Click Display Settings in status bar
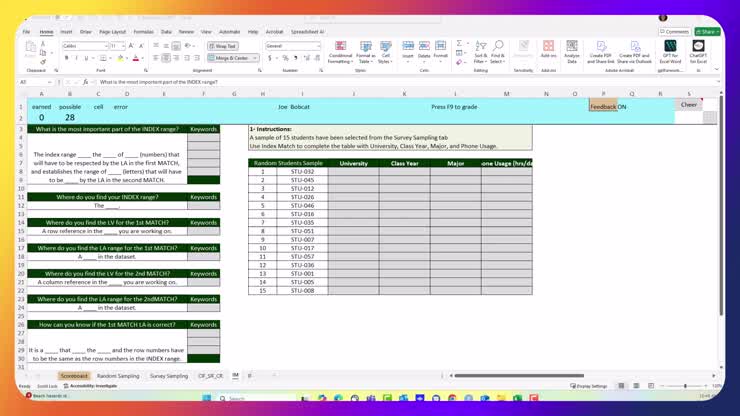 [x=589, y=386]
